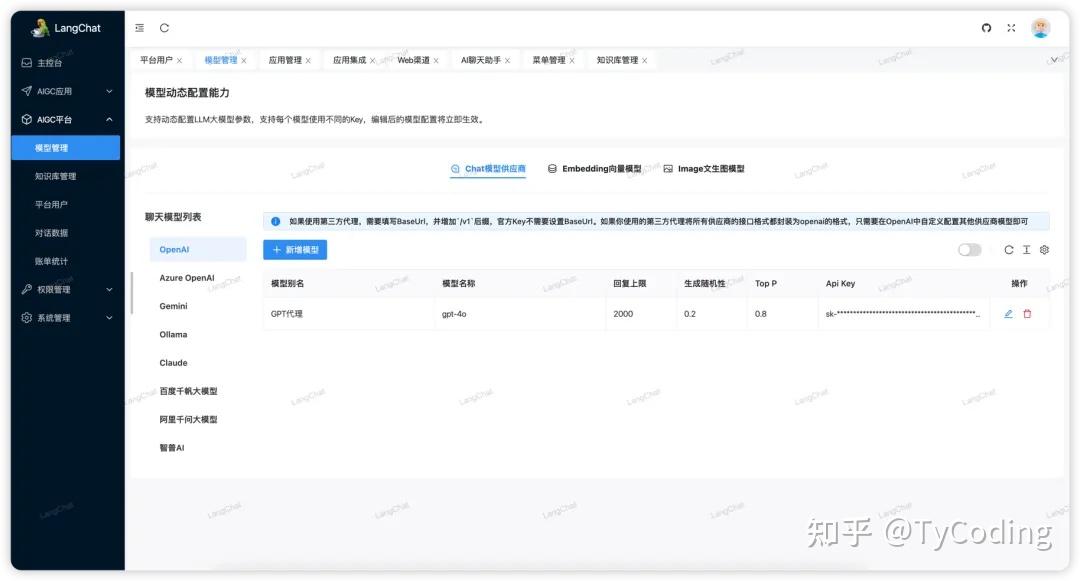Open the table column settings gear
The image size is (1080, 581).
point(1044,251)
